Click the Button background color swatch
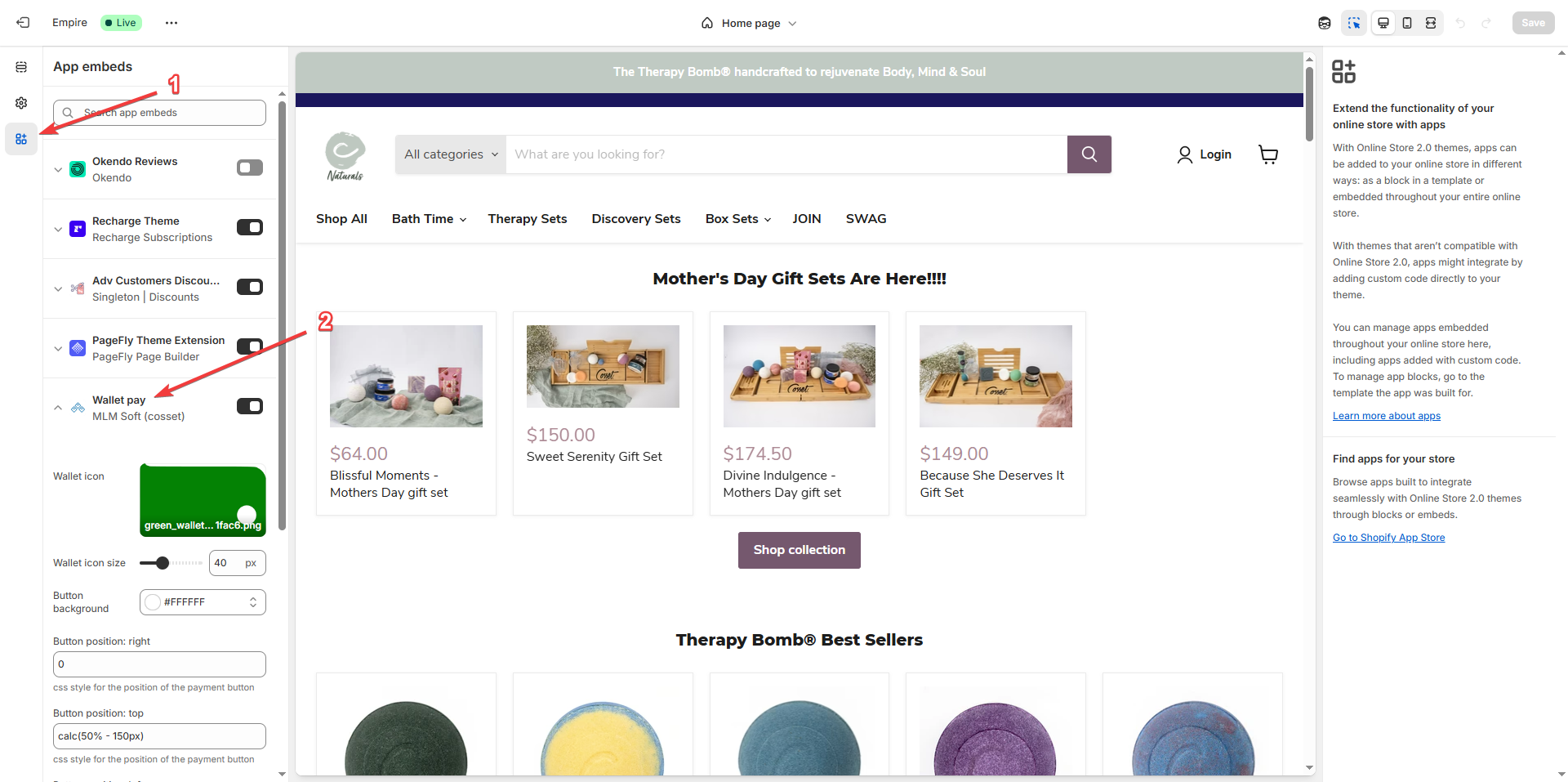The height and width of the screenshot is (782, 1568). click(x=153, y=602)
